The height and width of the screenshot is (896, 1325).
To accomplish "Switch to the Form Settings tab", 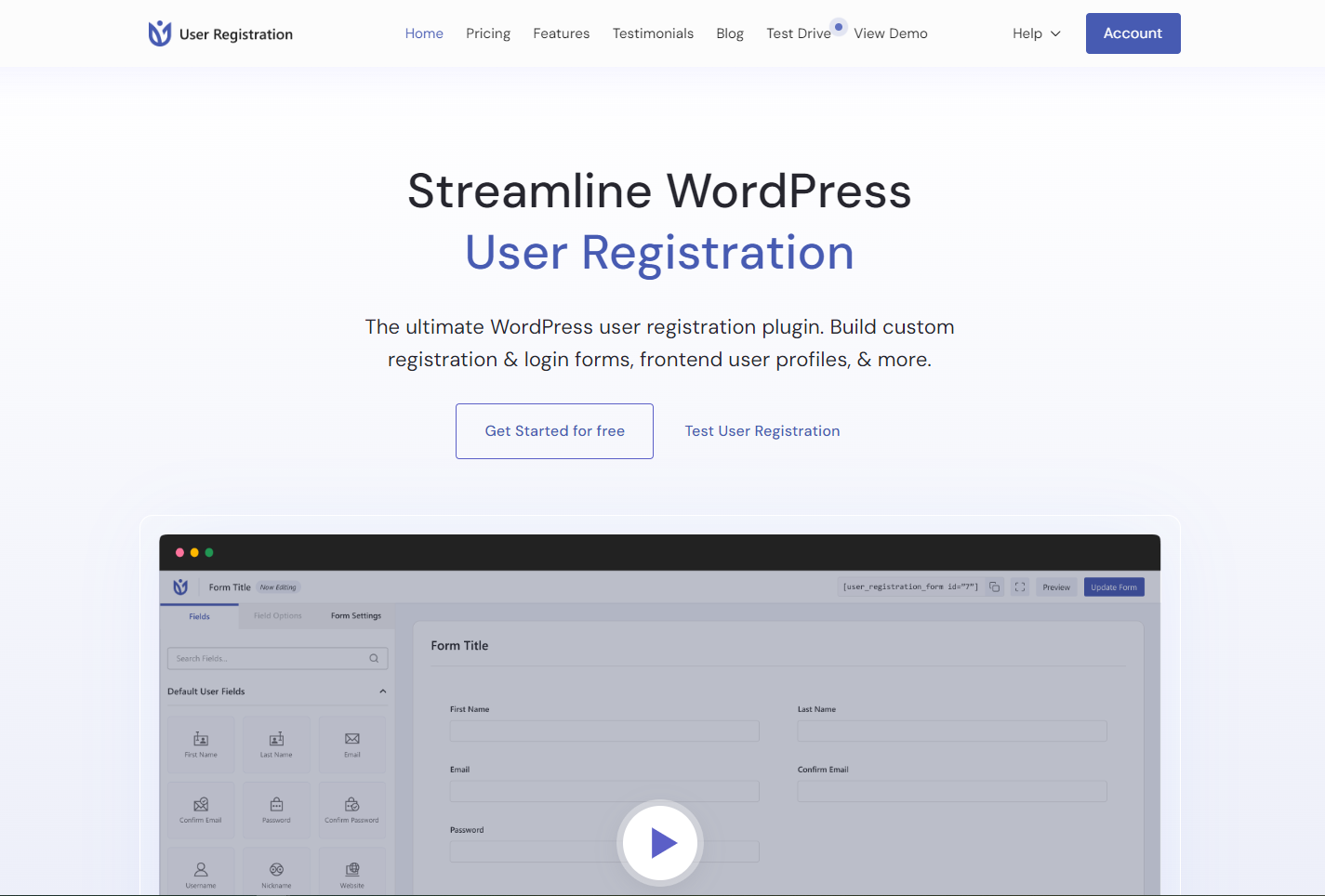I will (356, 616).
